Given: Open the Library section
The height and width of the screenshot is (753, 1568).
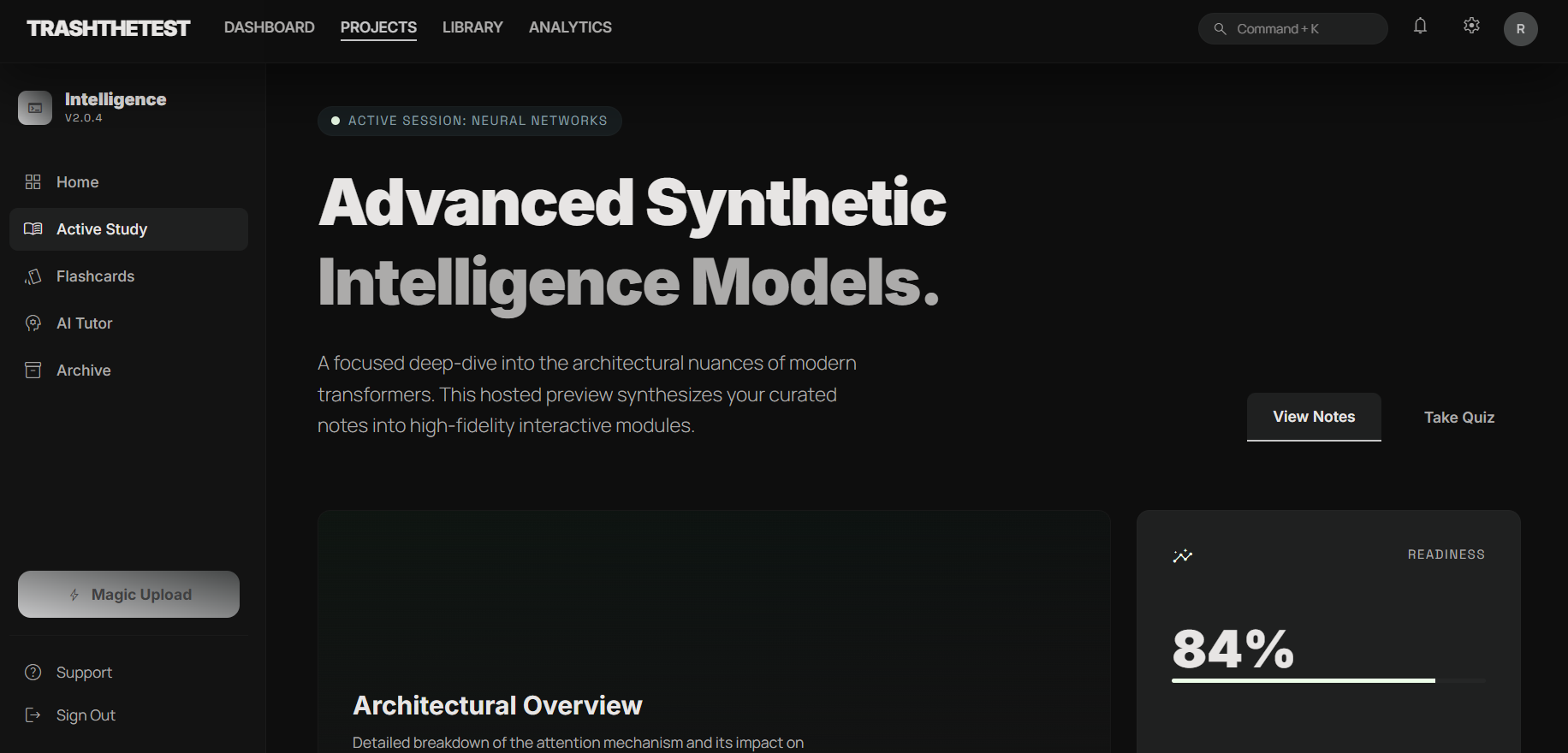Looking at the screenshot, I should click(x=472, y=27).
